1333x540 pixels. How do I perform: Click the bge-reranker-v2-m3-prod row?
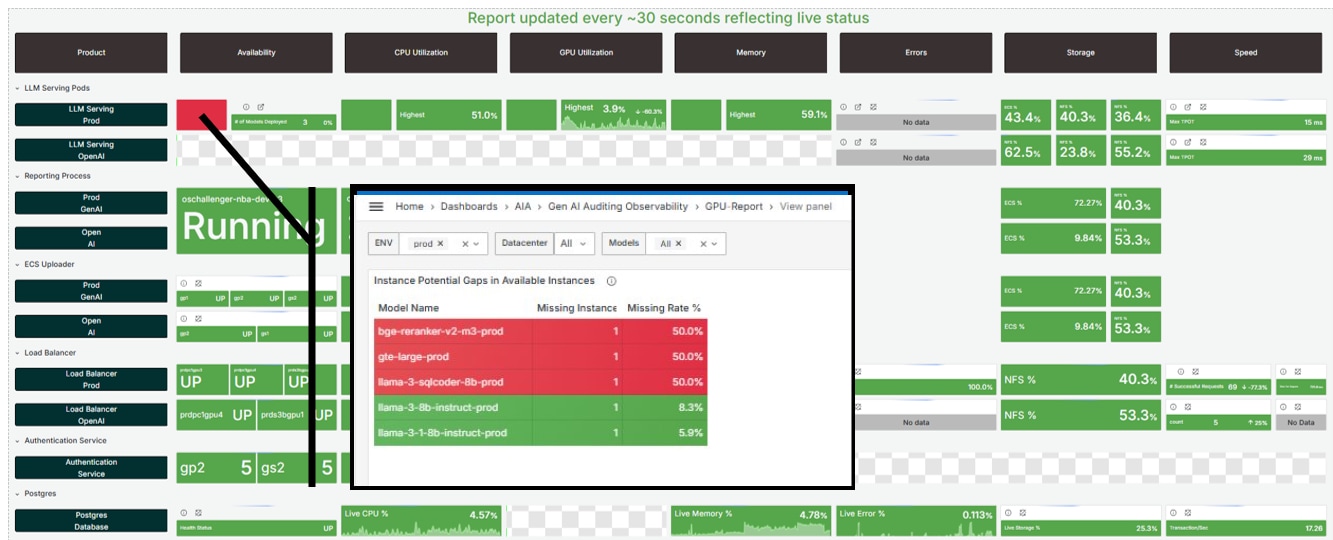click(541, 332)
